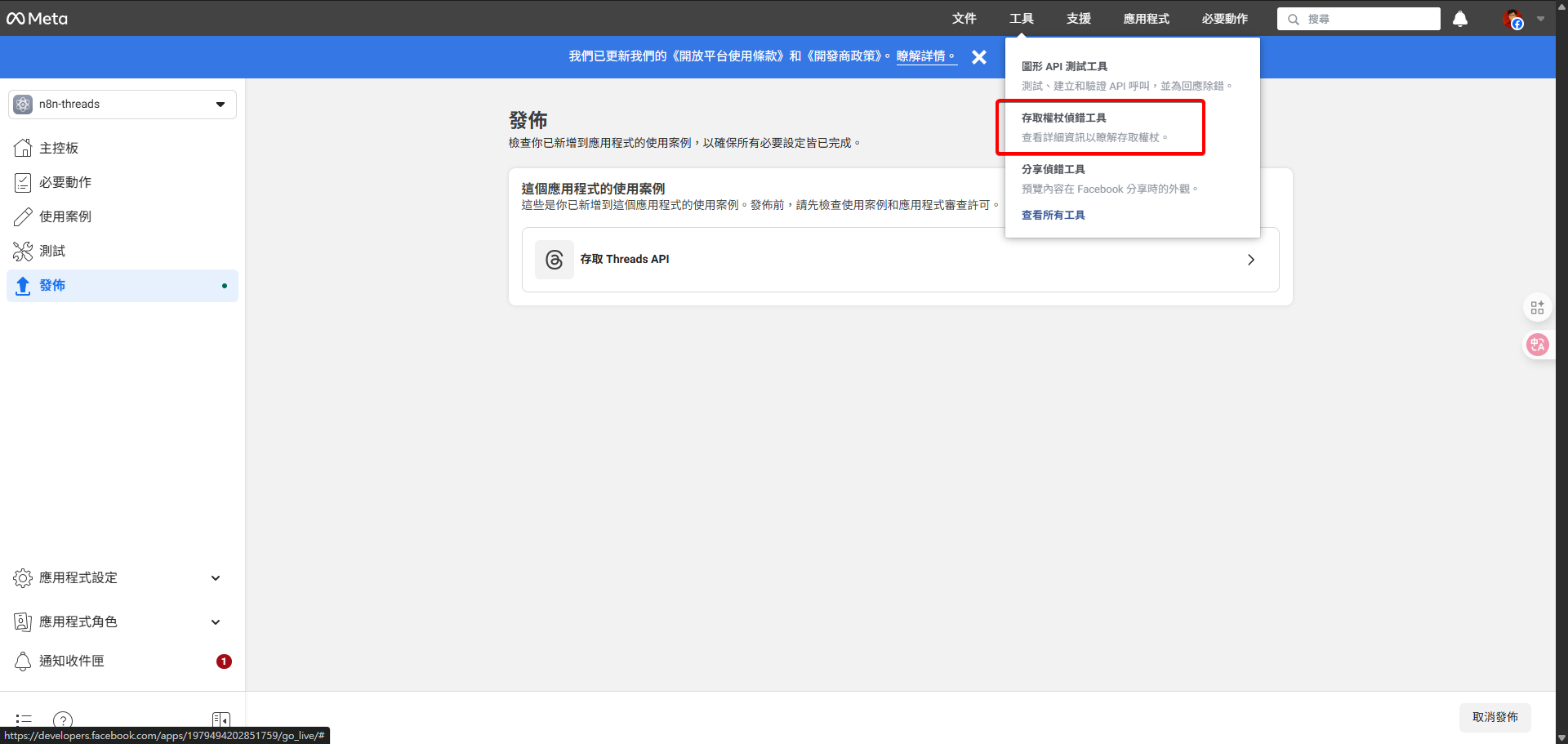
Task: Click the question mark help icon
Action: pyautogui.click(x=63, y=719)
